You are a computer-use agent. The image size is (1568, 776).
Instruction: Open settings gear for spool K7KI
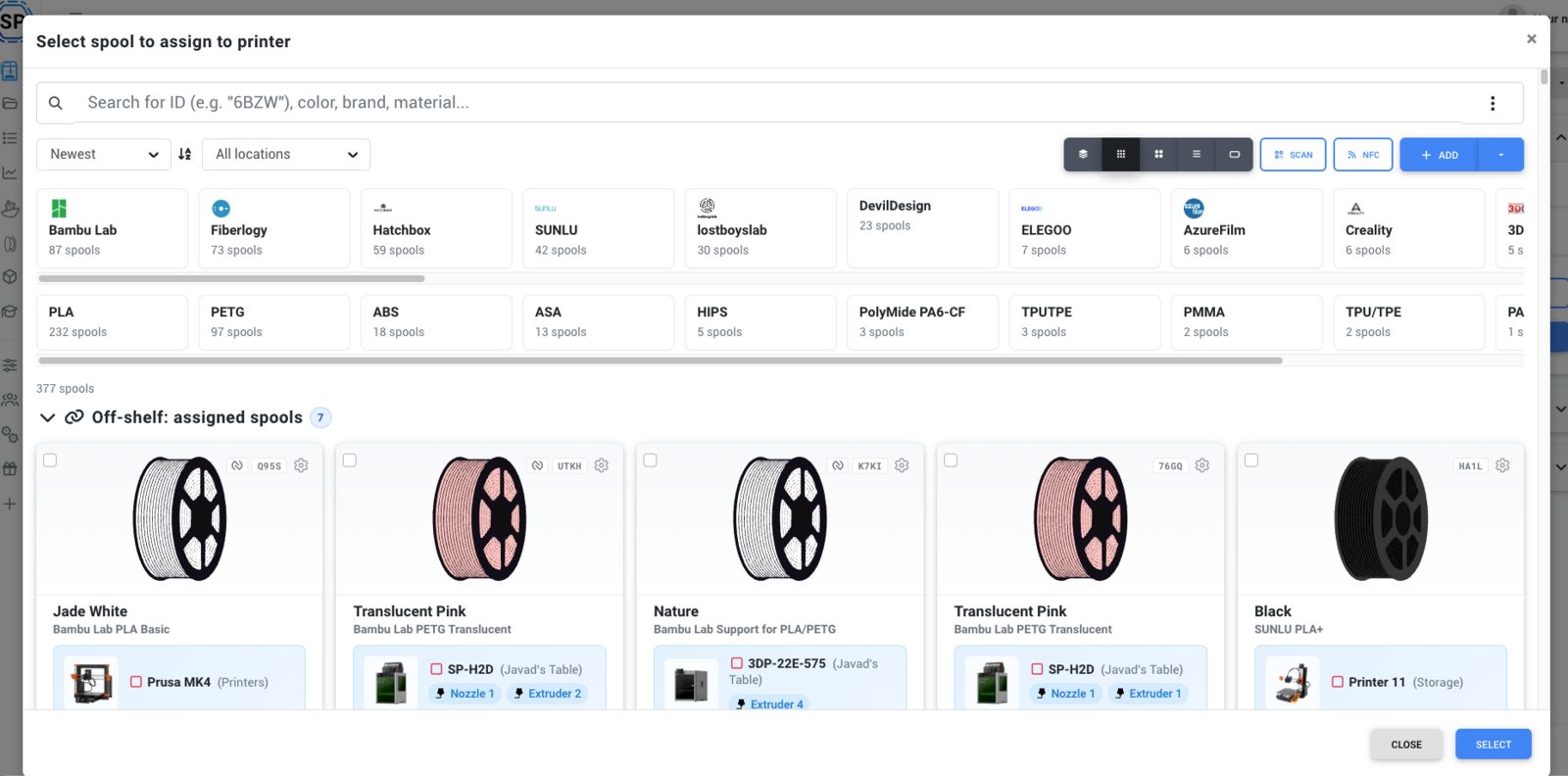(x=902, y=465)
